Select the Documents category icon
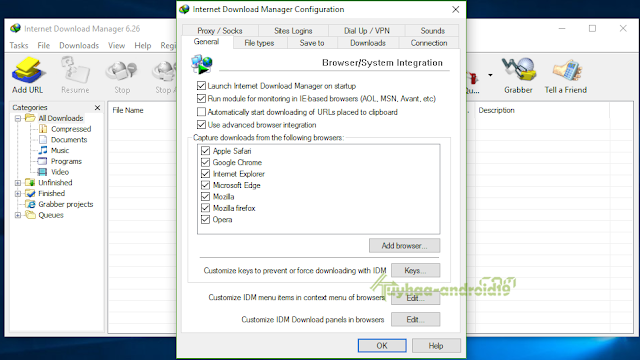Image resolution: width=640 pixels, height=360 pixels. pos(43,140)
